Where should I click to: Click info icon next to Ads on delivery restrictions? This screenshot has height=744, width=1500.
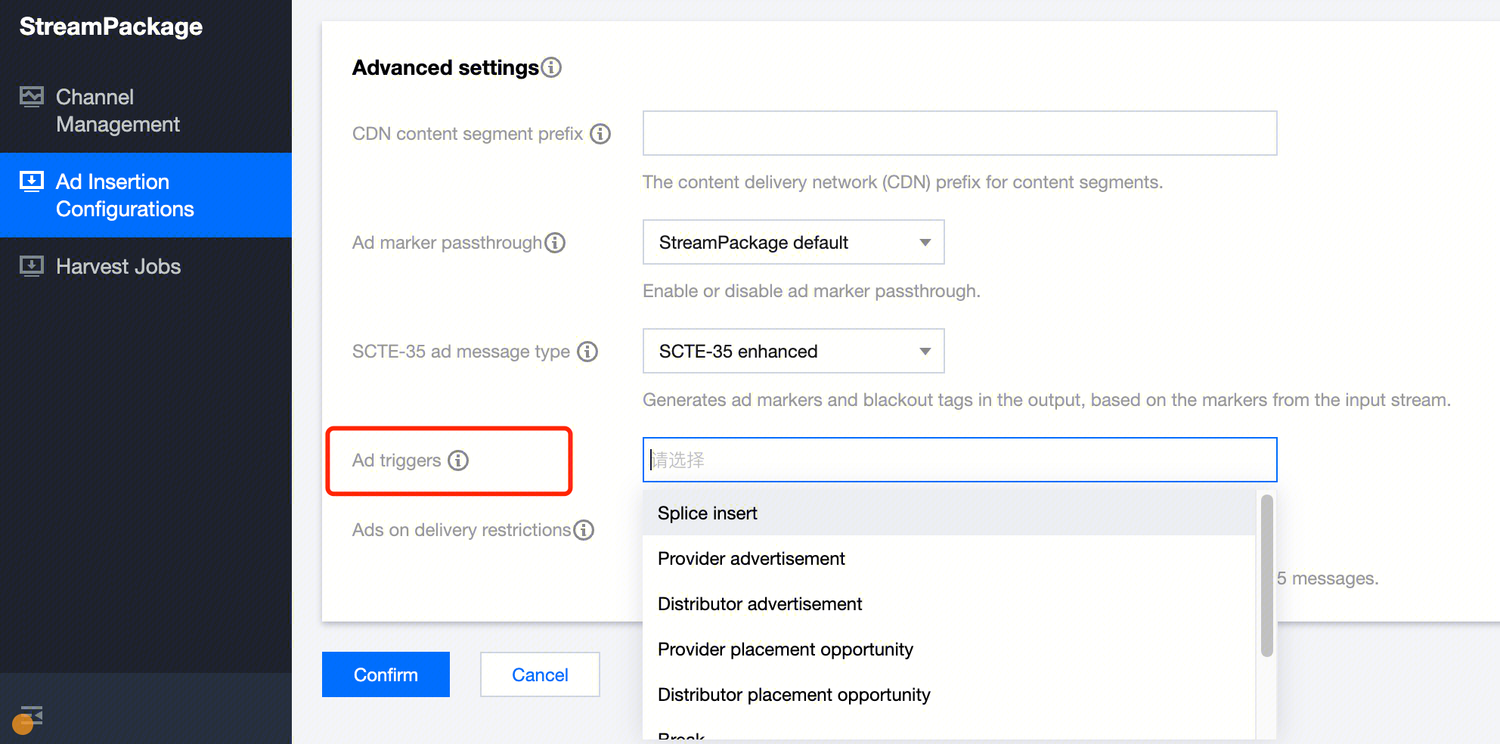[x=583, y=530]
